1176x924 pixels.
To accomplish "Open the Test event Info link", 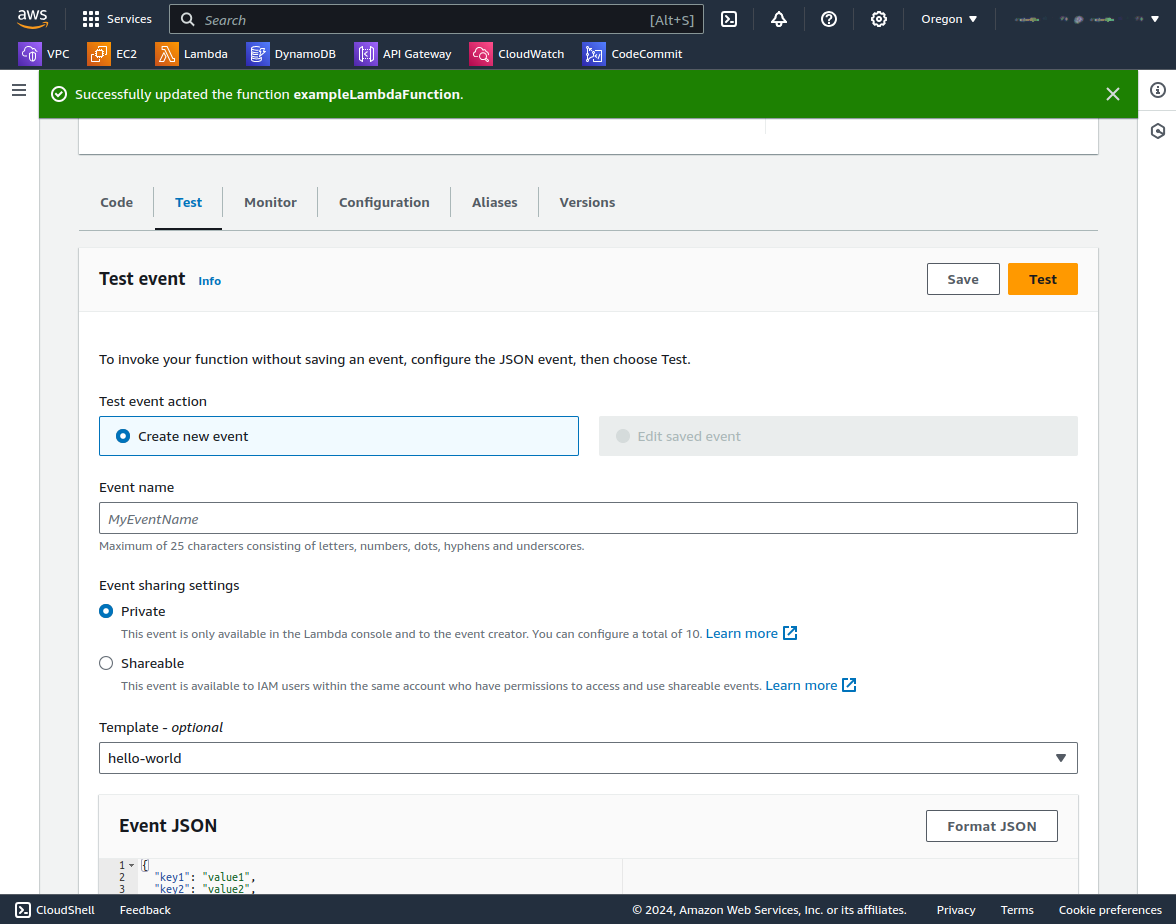I will tap(209, 280).
